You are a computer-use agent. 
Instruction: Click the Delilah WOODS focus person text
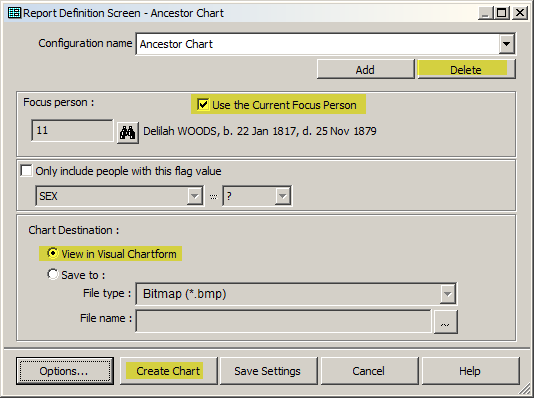(260, 131)
